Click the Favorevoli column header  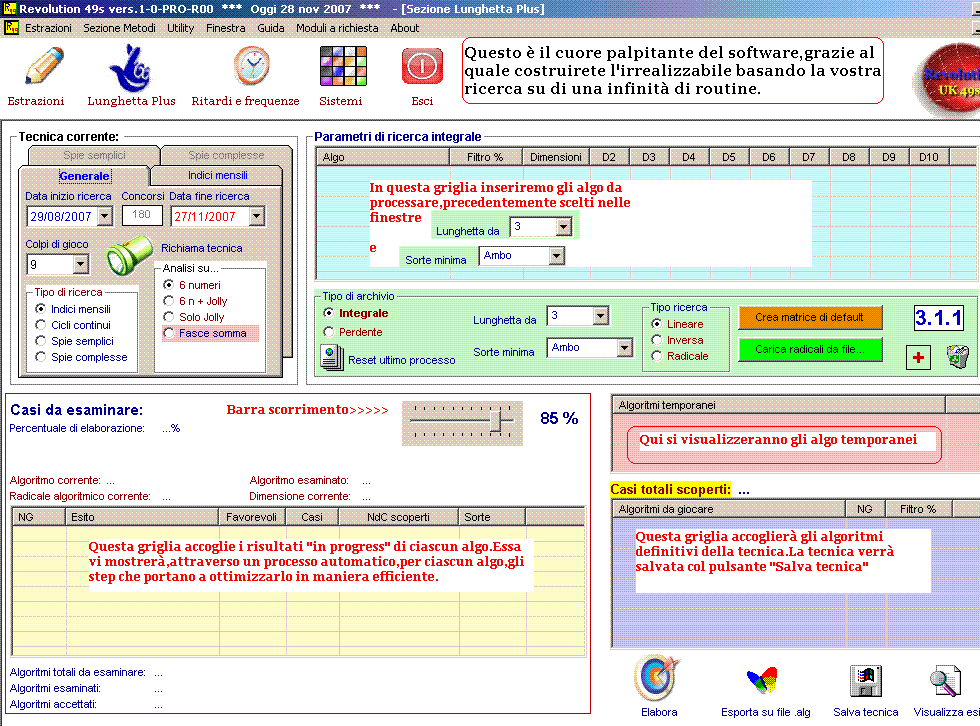[x=251, y=517]
